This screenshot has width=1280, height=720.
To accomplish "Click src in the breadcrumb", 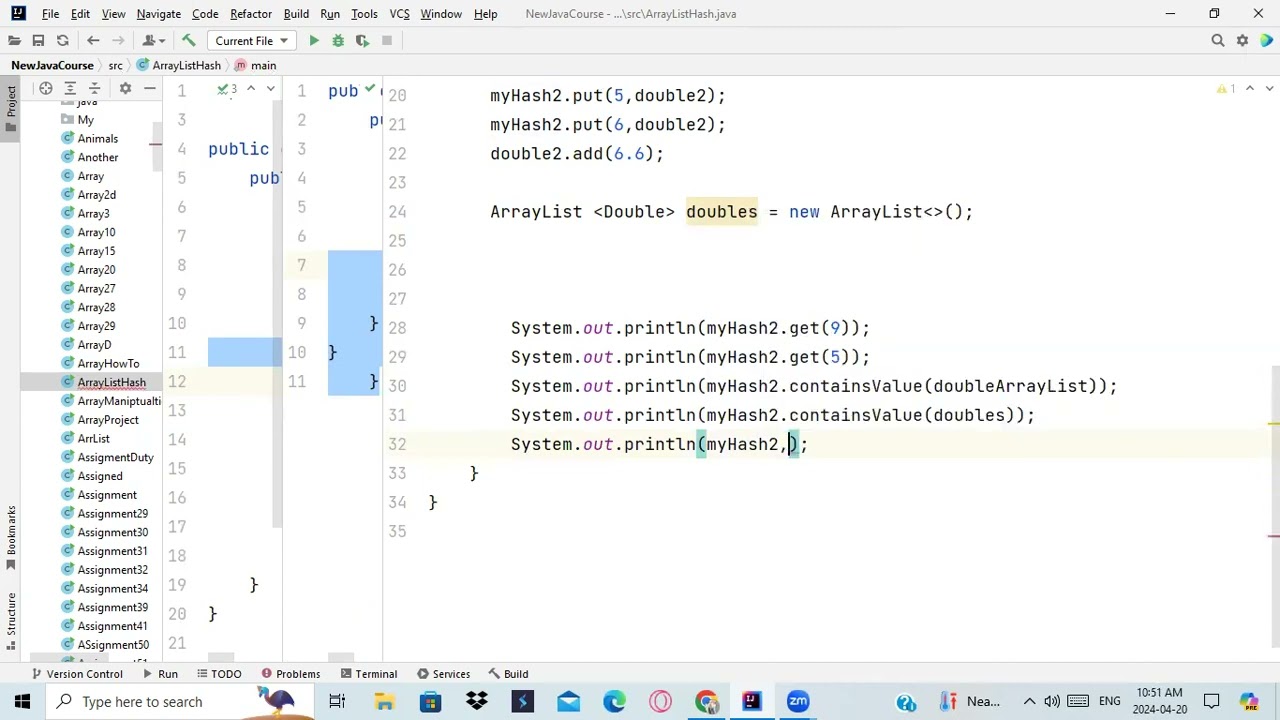I will [115, 65].
